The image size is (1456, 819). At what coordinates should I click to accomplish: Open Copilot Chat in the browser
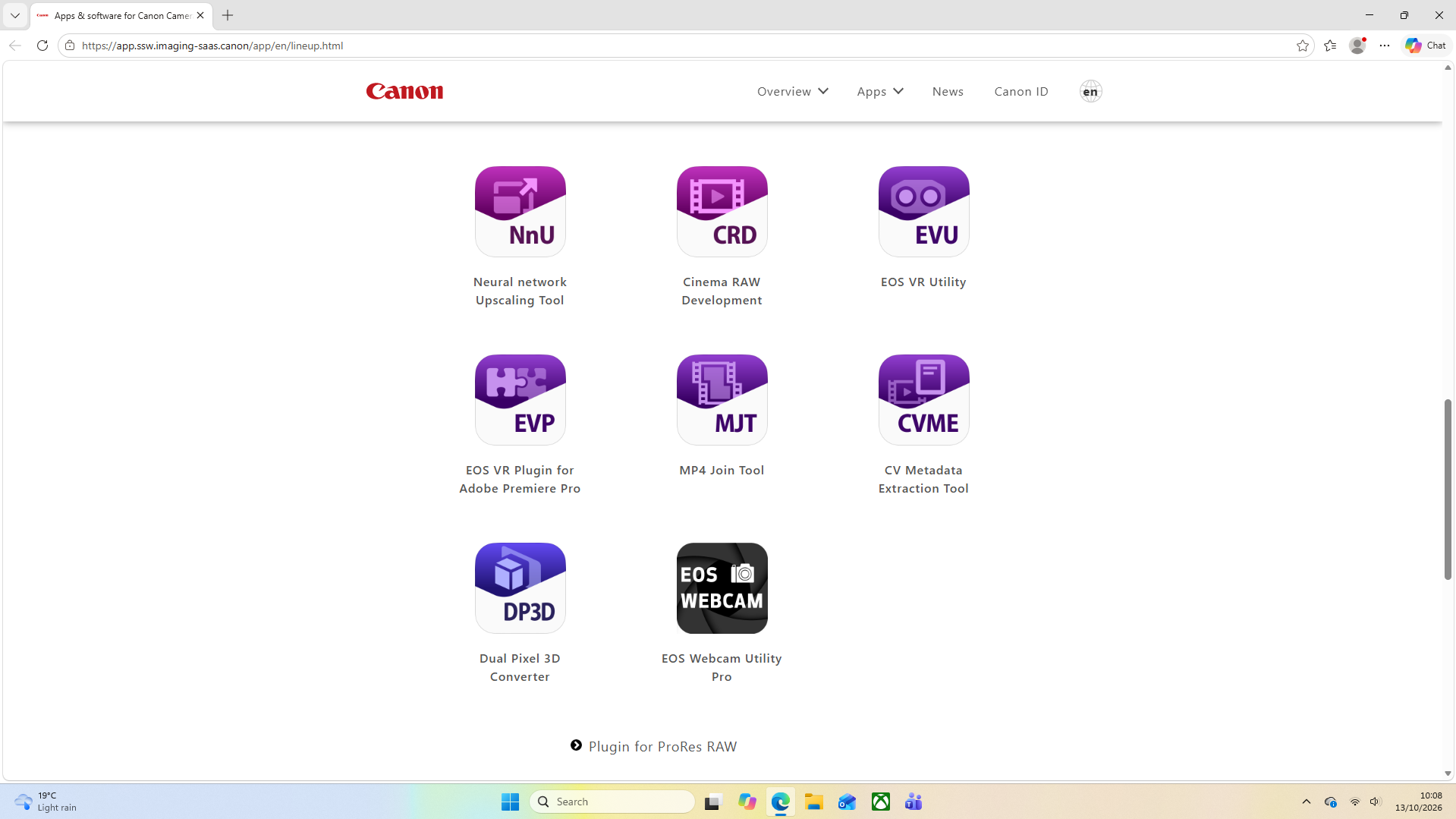(x=1426, y=46)
